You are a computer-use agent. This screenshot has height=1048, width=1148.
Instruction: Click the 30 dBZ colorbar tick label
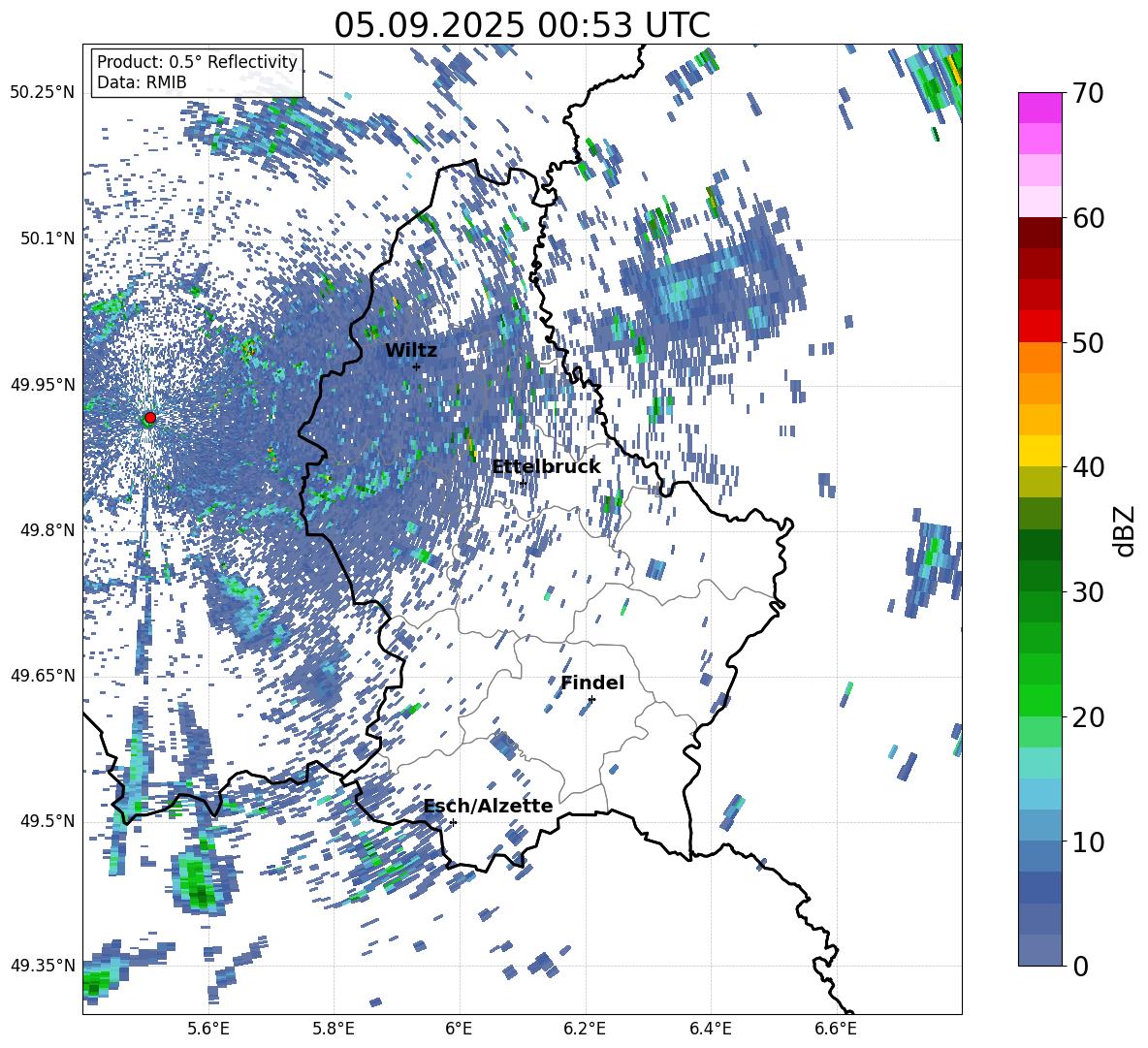pyautogui.click(x=1088, y=592)
